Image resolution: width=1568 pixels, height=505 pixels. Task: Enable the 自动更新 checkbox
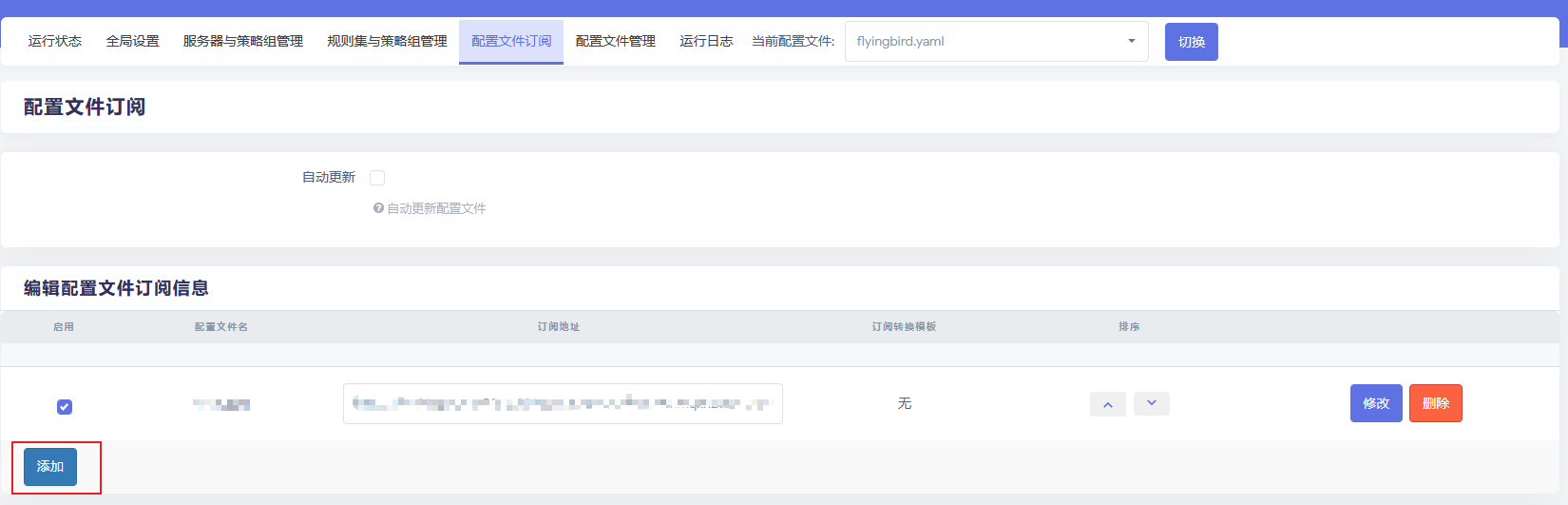coord(377,178)
